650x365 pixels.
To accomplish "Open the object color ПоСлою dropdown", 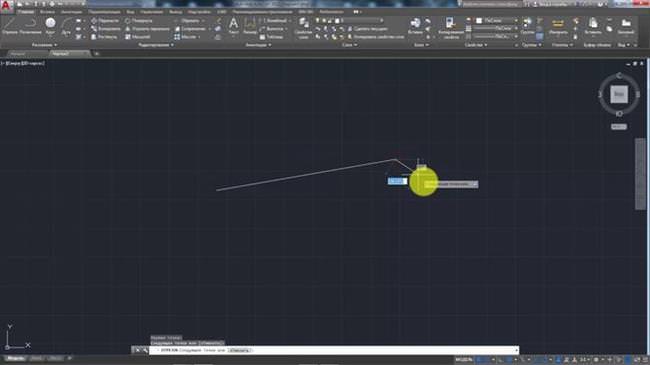I will point(496,20).
